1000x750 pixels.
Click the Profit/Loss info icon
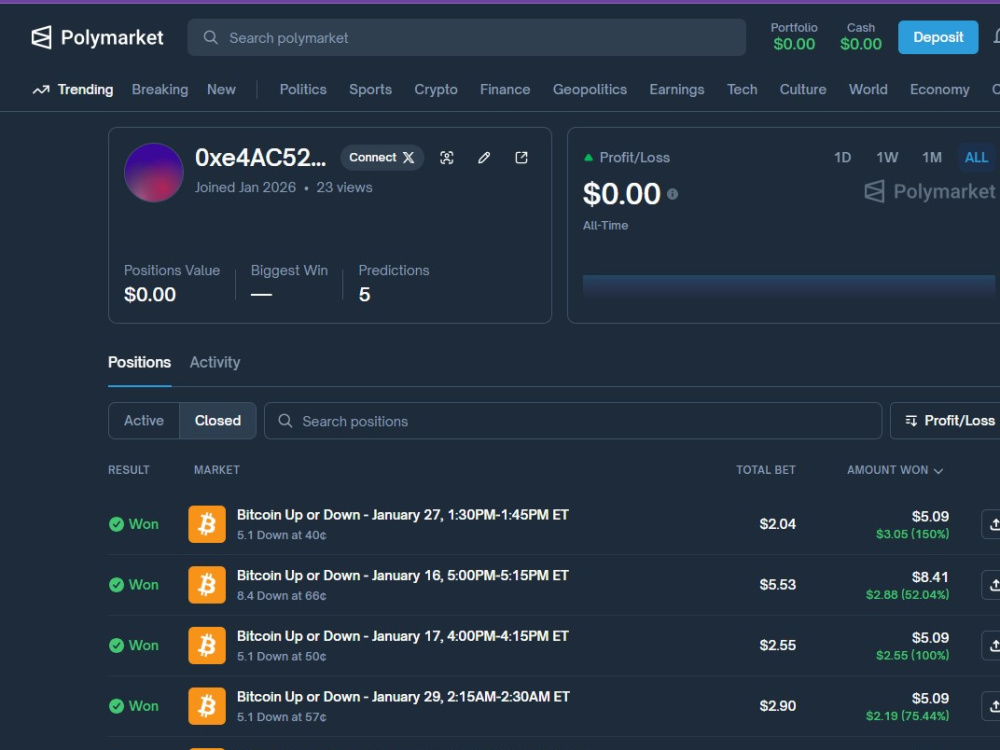[672, 194]
